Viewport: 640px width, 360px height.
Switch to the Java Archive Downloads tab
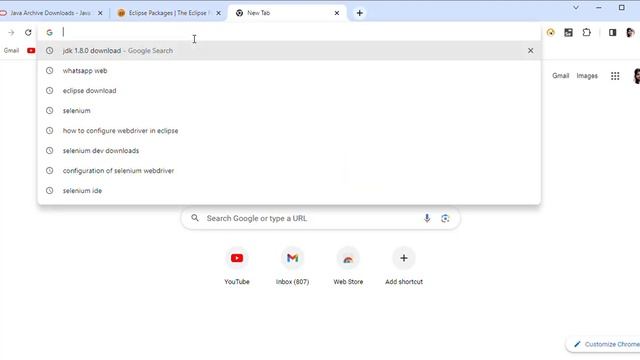(x=50, y=13)
